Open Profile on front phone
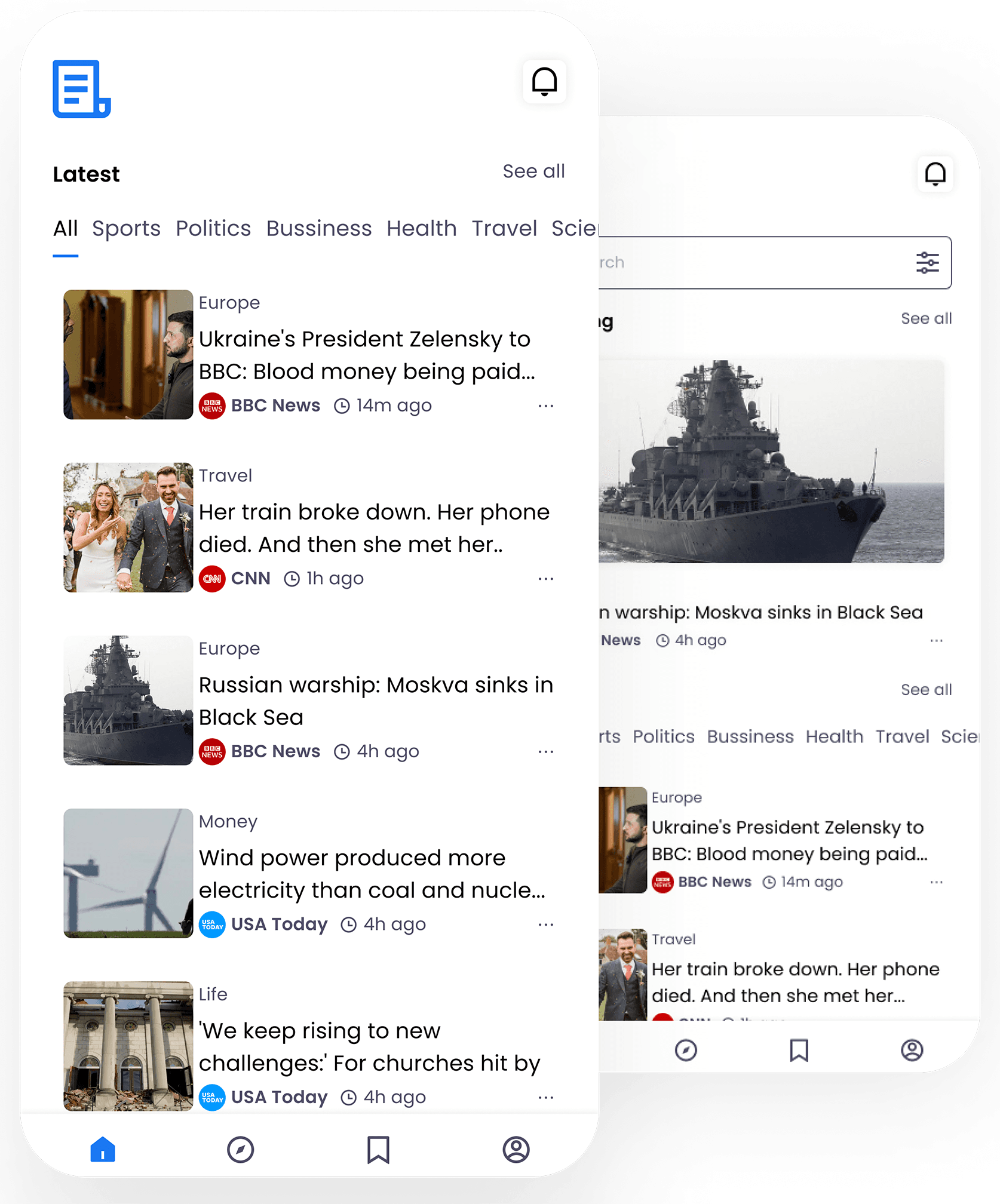Image resolution: width=1000 pixels, height=1204 pixels. (x=516, y=1150)
